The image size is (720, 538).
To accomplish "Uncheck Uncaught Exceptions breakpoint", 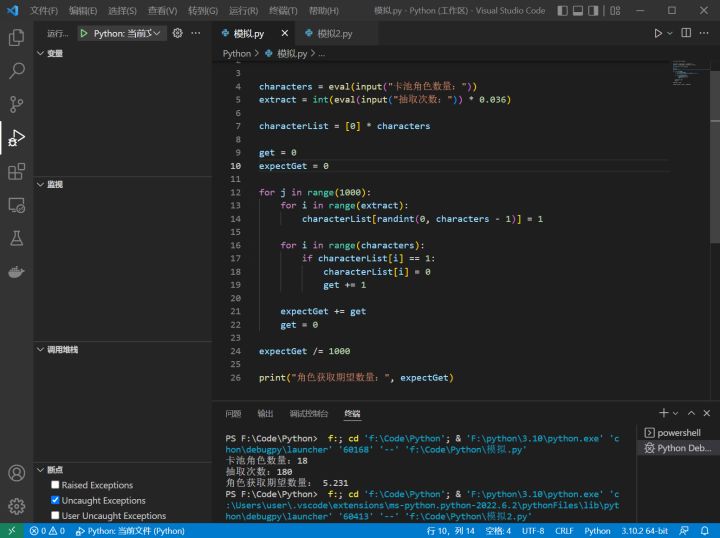I will point(55,500).
